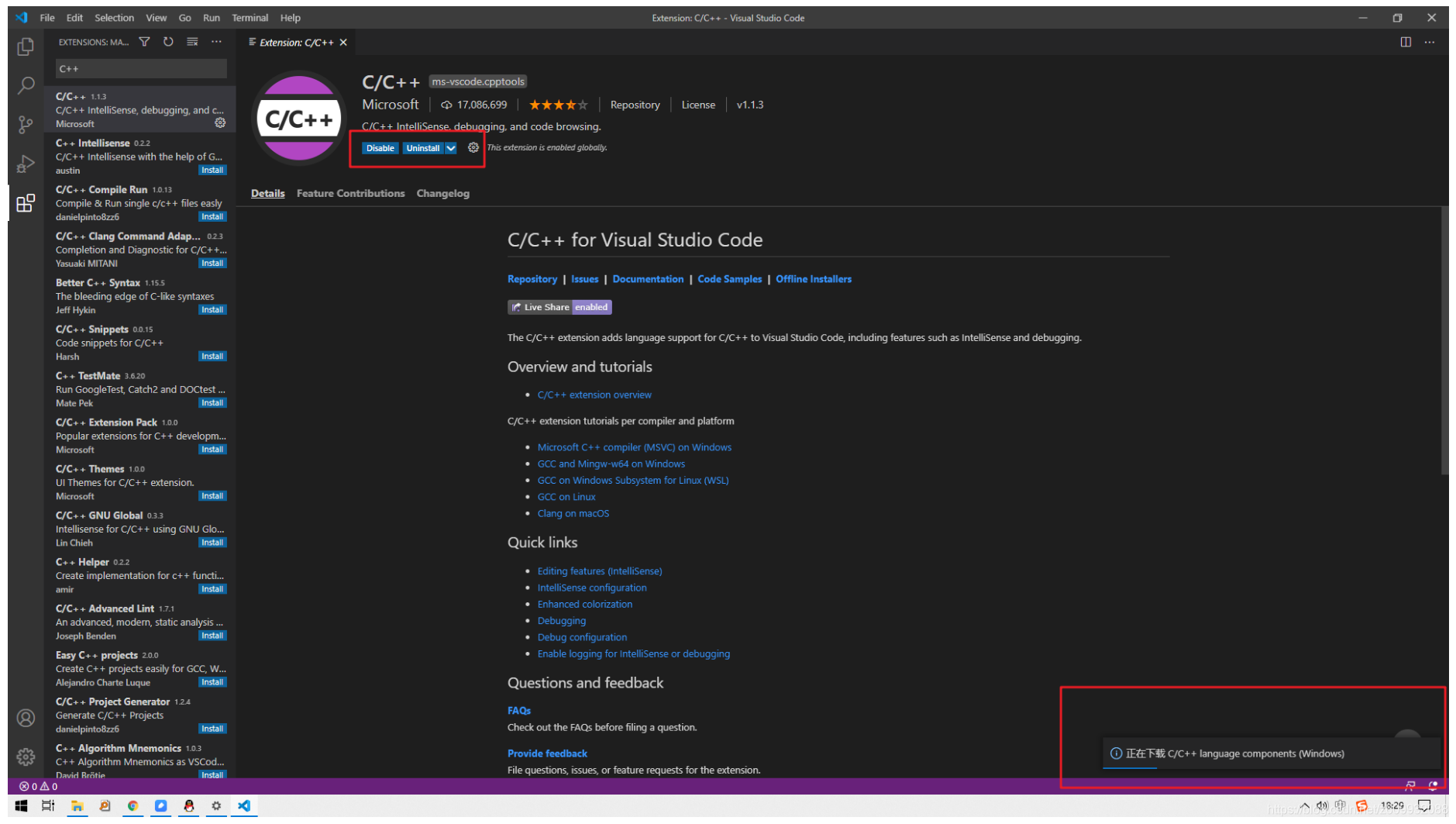Screen dimensions: 1456x824
Task: Click the VS Code taskbar icon
Action: [x=244, y=806]
